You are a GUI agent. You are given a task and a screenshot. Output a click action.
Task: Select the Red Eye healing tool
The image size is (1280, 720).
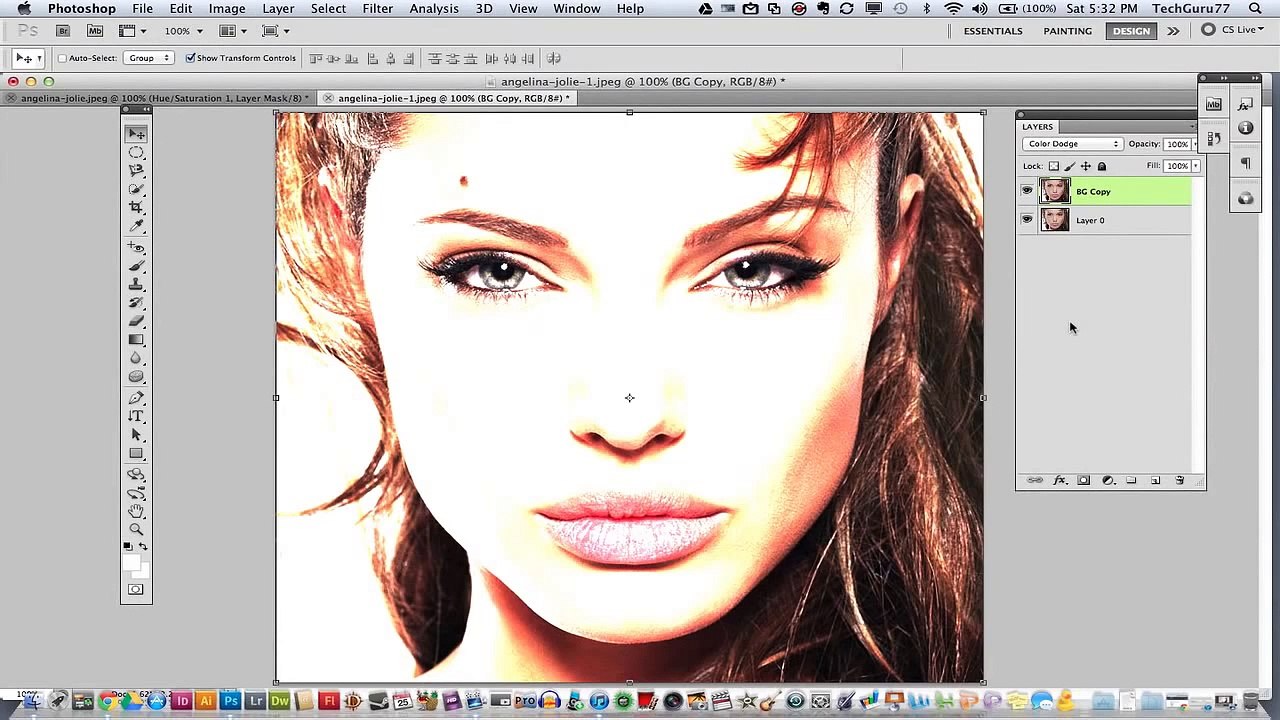136,247
